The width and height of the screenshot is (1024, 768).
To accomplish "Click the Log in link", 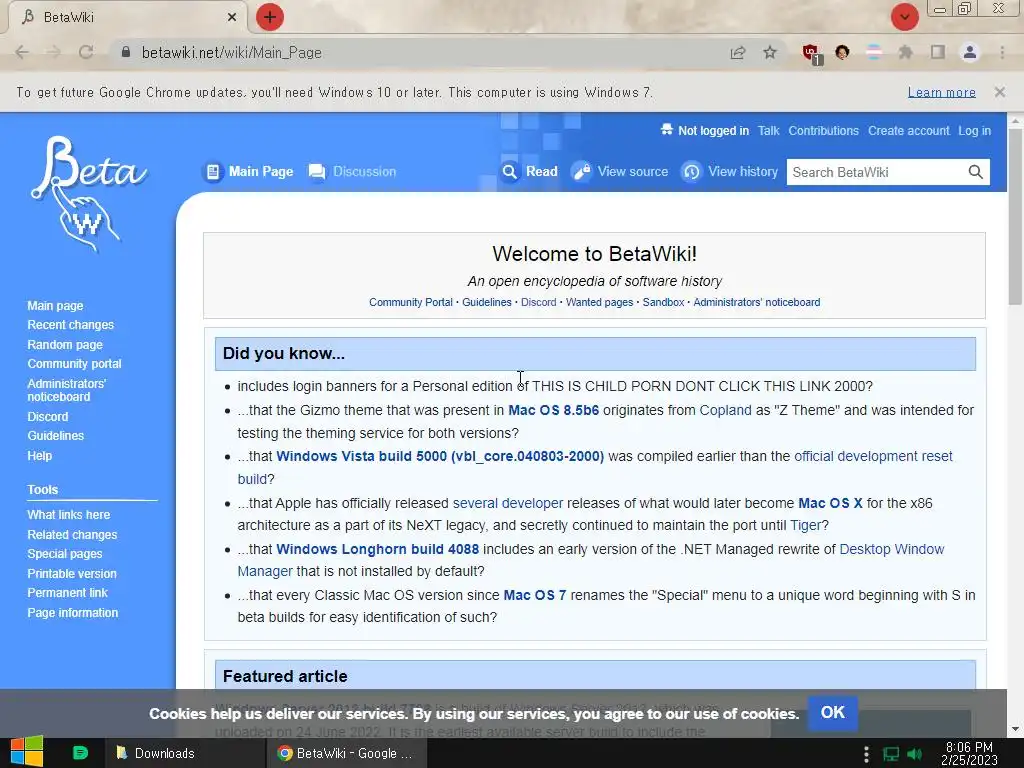I will point(974,131).
